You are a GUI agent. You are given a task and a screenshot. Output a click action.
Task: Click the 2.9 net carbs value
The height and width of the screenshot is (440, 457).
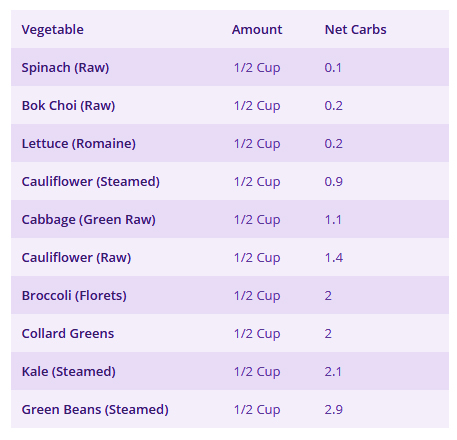[x=334, y=410]
